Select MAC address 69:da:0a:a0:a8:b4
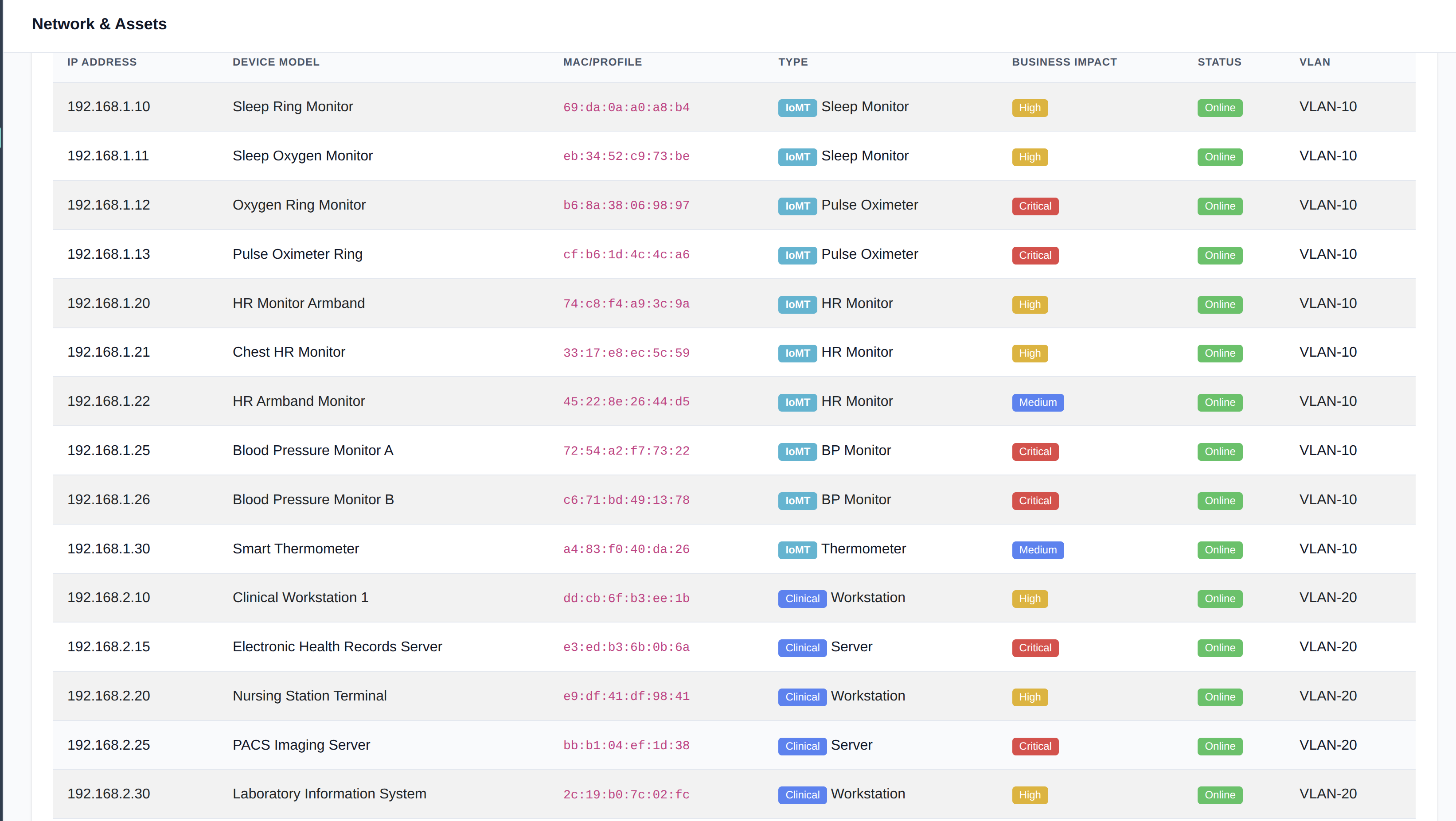This screenshot has width=1456, height=821. point(626,107)
